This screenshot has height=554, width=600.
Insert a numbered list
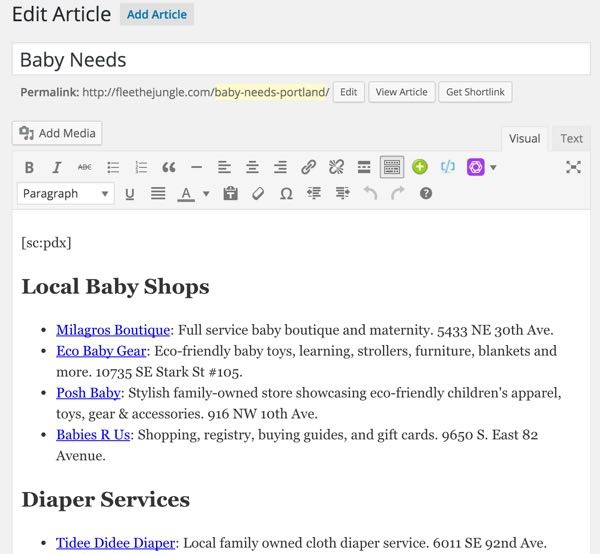point(141,167)
